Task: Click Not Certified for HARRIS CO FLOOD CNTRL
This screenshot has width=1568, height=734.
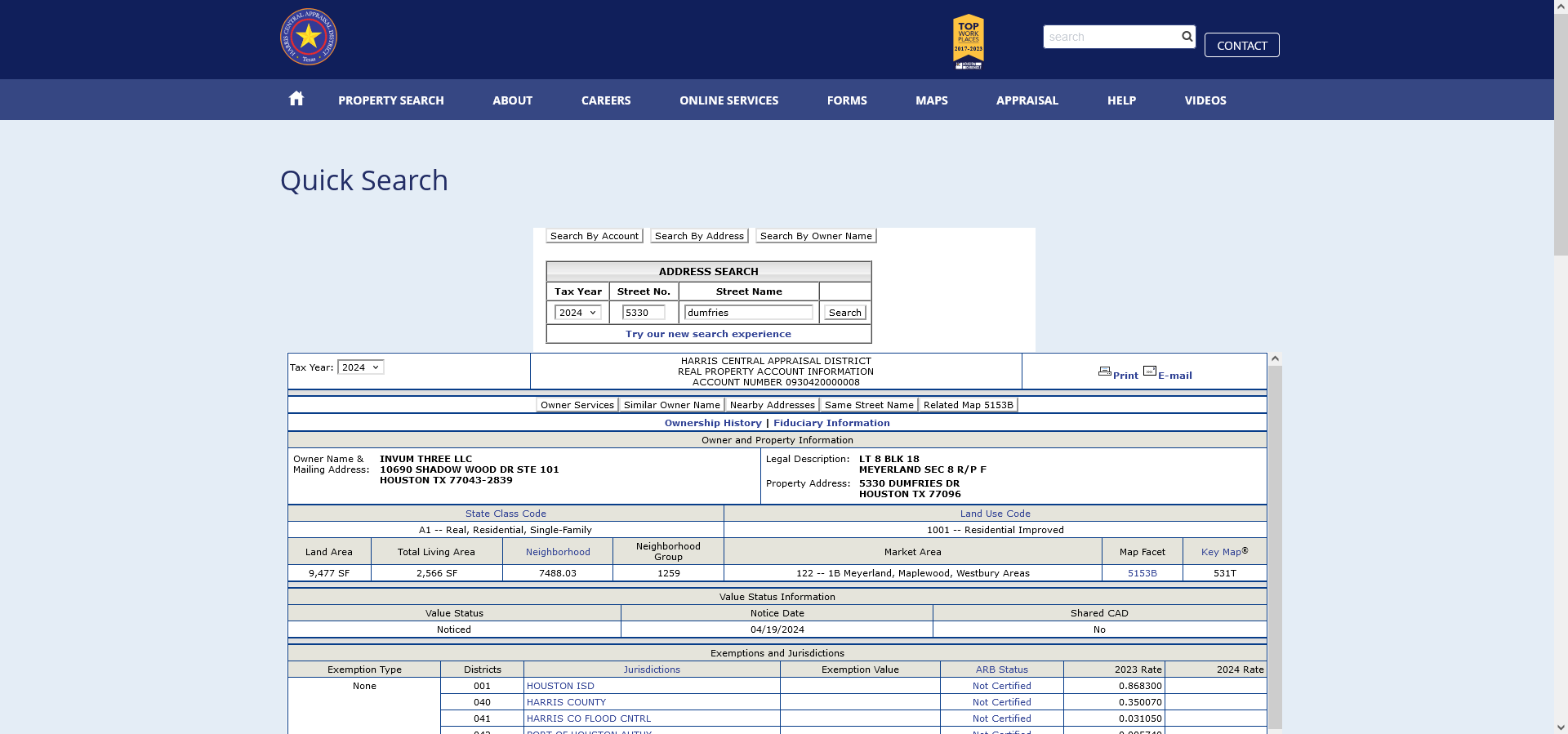Action: coord(1002,718)
